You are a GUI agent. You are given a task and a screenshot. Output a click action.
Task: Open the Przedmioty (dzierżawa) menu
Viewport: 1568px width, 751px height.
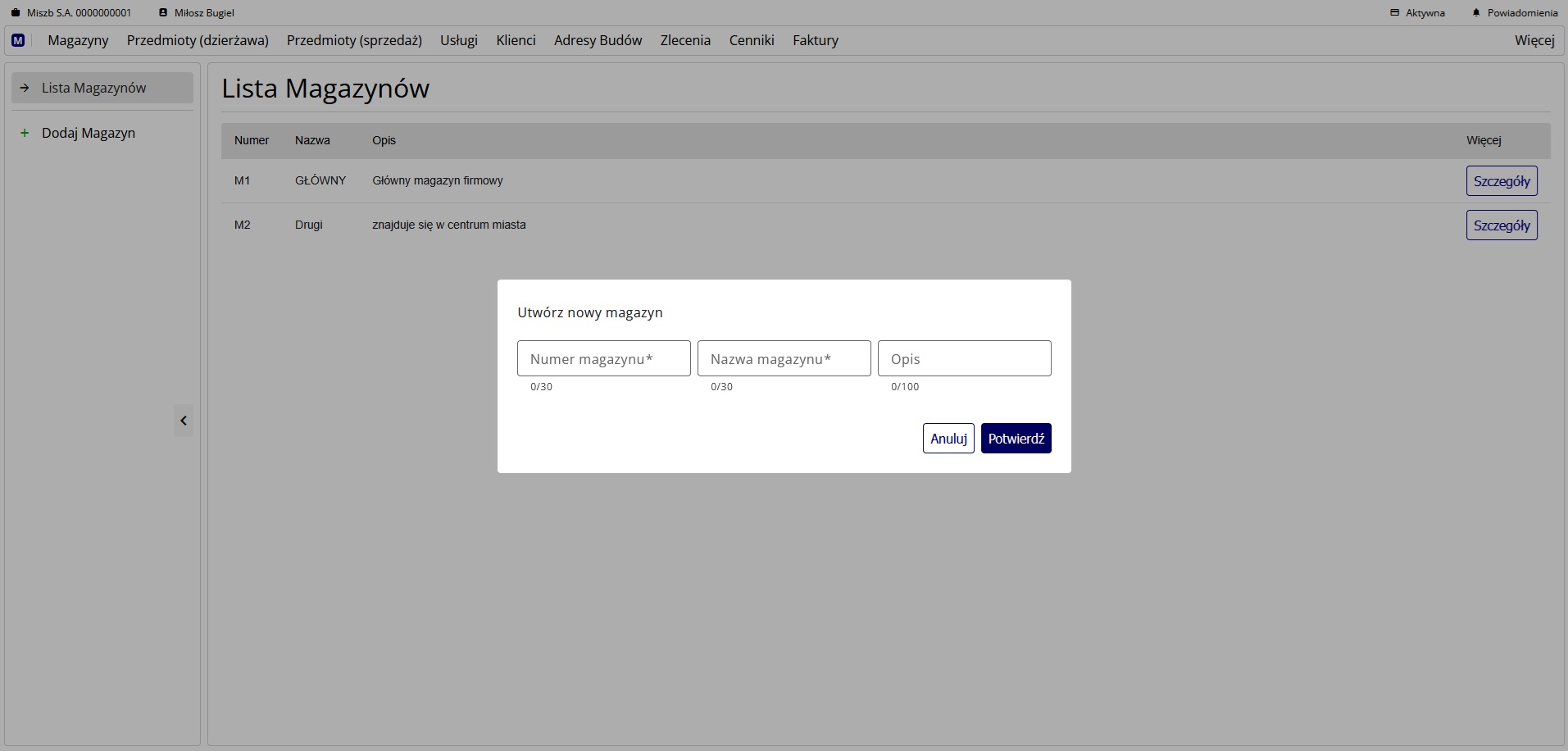[198, 40]
